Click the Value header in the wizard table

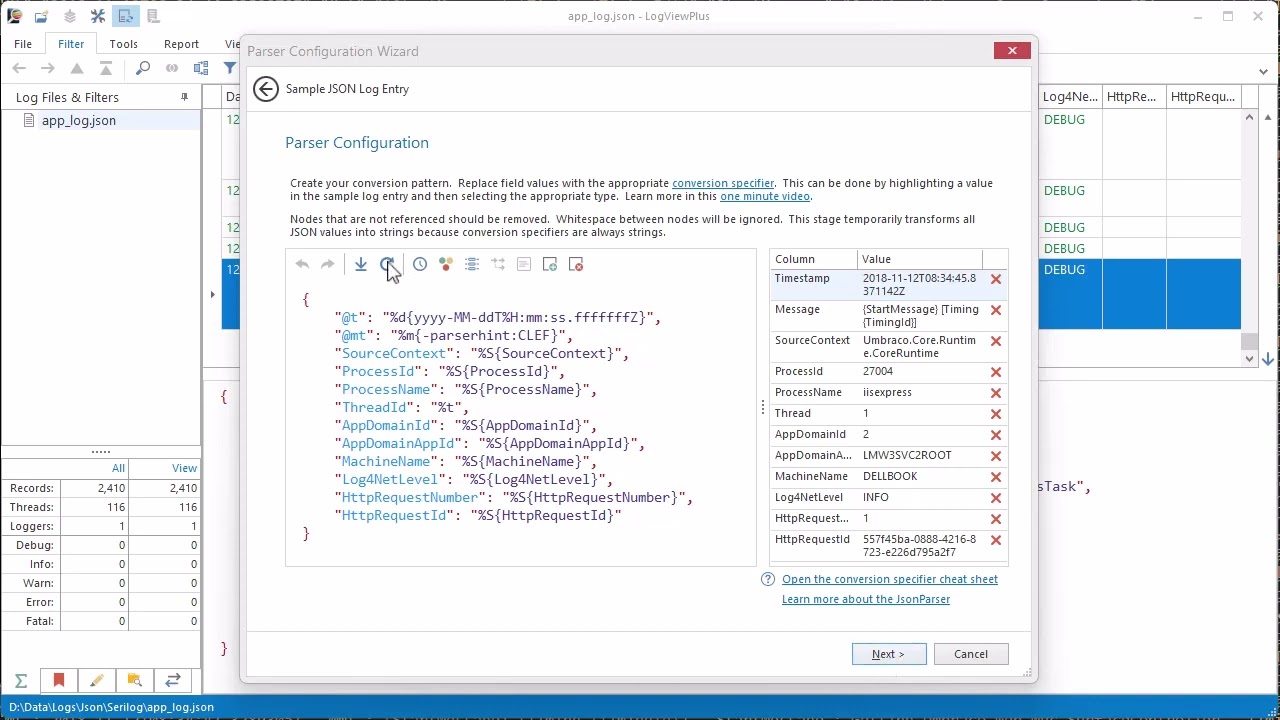click(x=920, y=259)
